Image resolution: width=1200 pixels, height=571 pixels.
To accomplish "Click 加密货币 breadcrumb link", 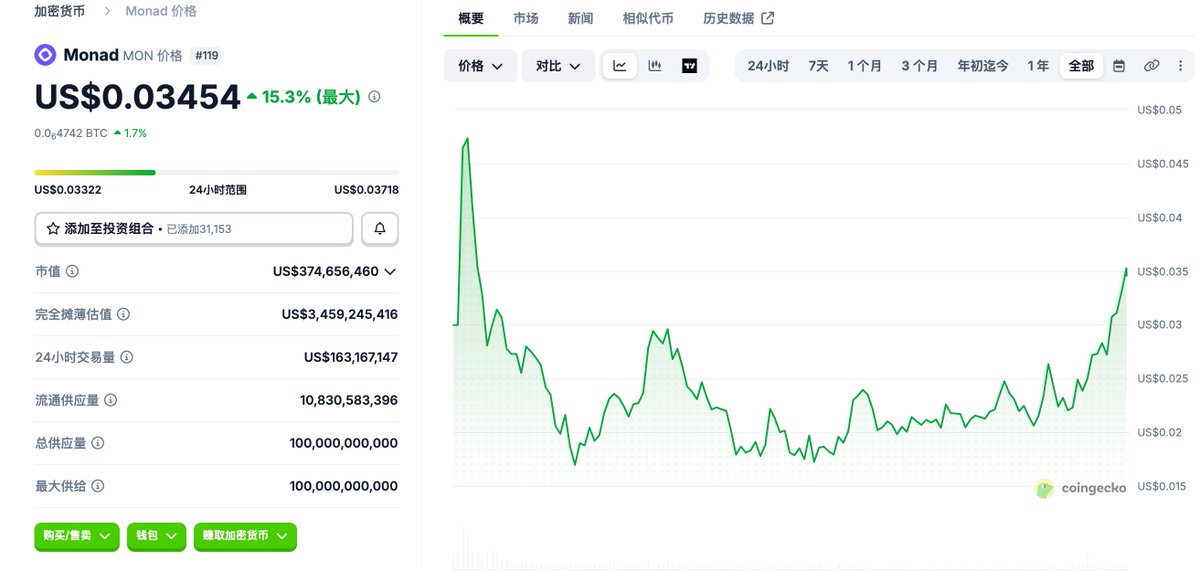I will point(60,11).
